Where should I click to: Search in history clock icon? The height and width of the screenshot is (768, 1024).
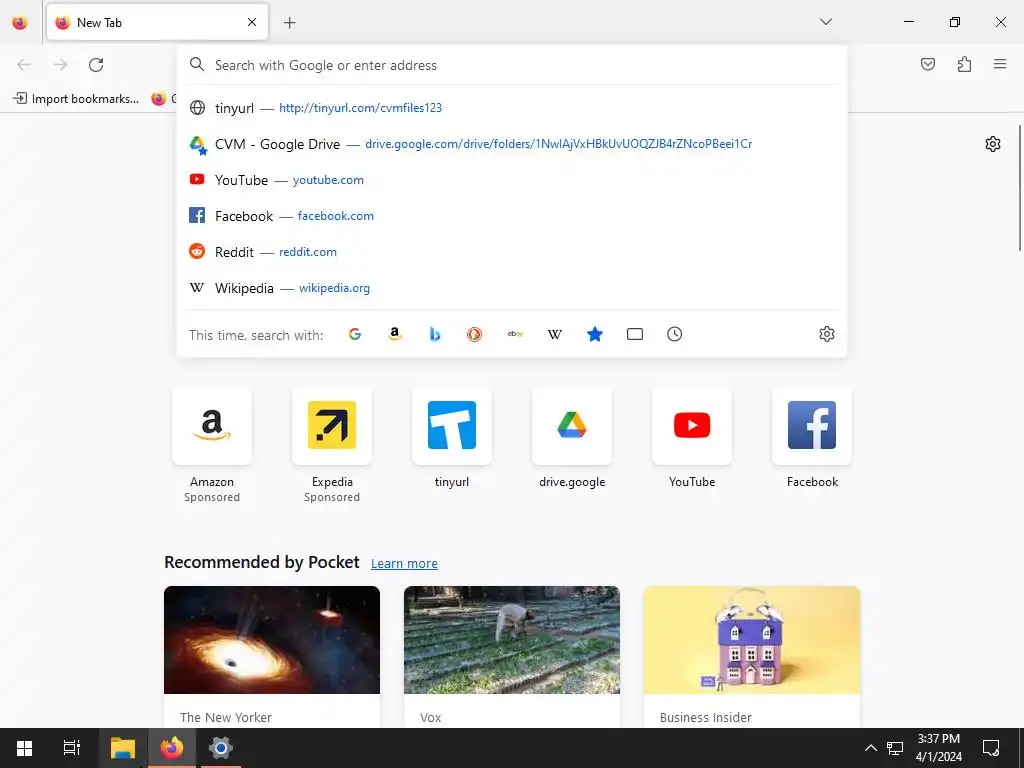pyautogui.click(x=675, y=334)
